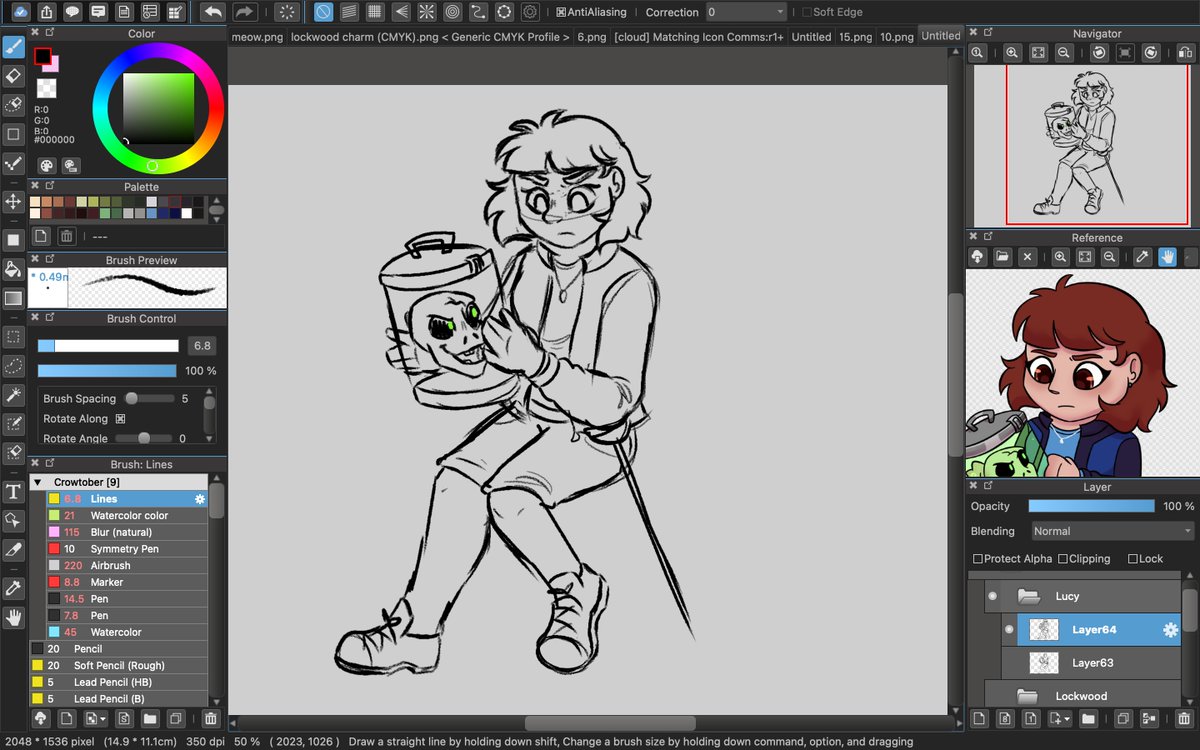This screenshot has width=1200, height=750.
Task: Enable the vanishing point snap guide
Action: (x=401, y=12)
